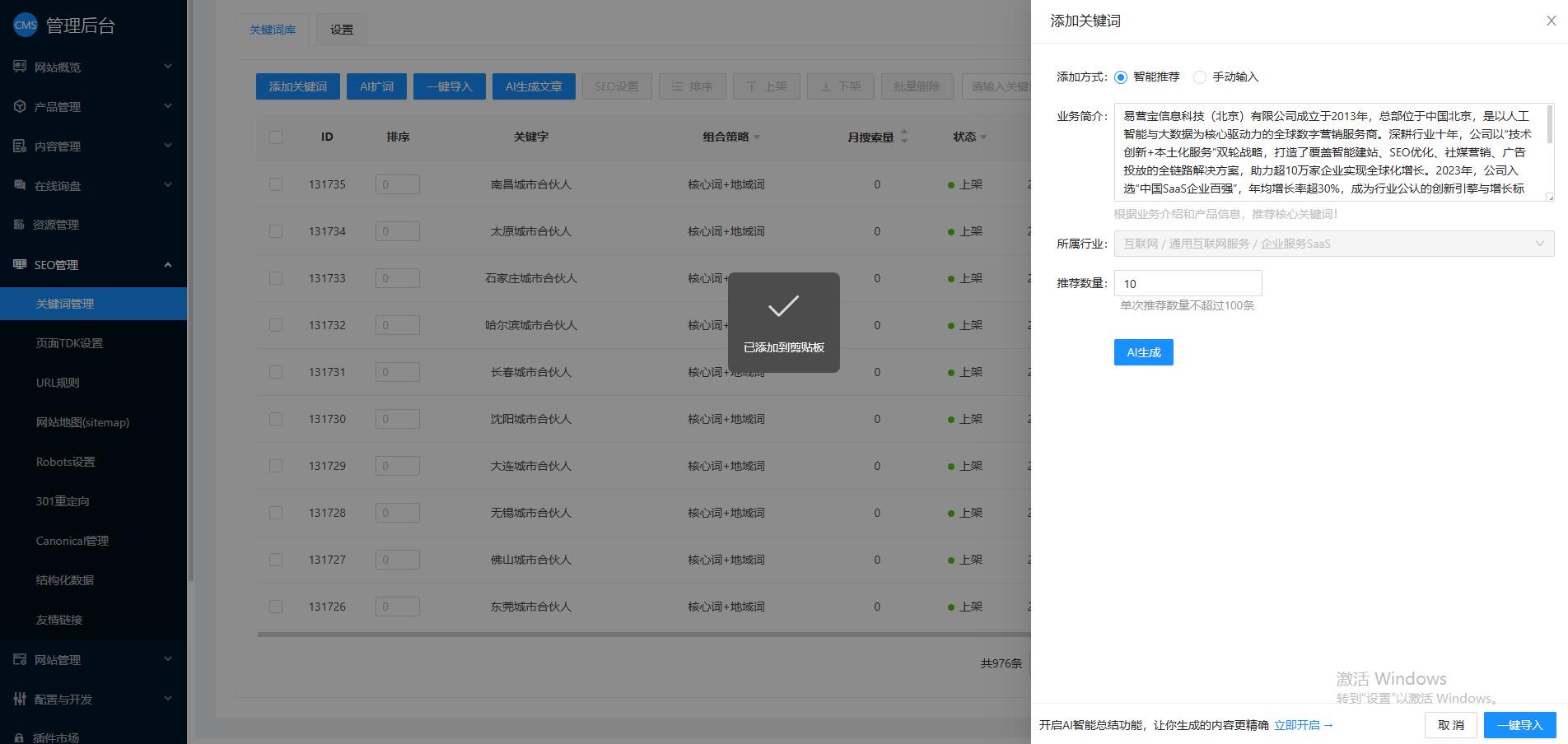Image resolution: width=1568 pixels, height=744 pixels.
Task: Collapse the SEO管理 menu chevron
Action: (168, 264)
